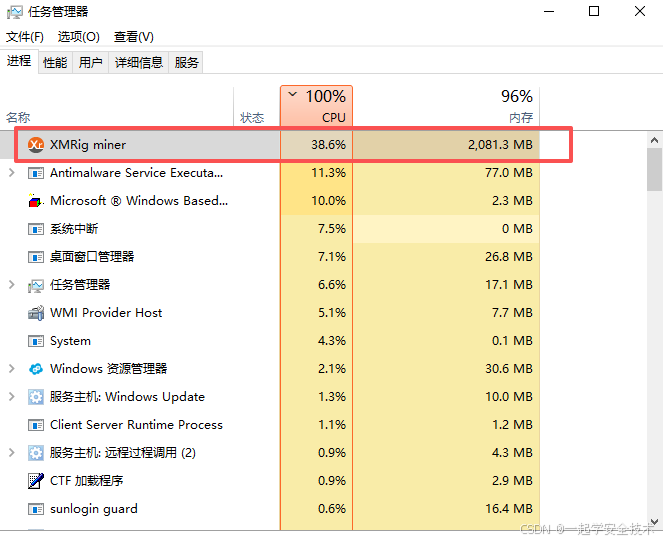The width and height of the screenshot is (663, 543).
Task: Switch to the 详细信息 tab
Action: [139, 63]
